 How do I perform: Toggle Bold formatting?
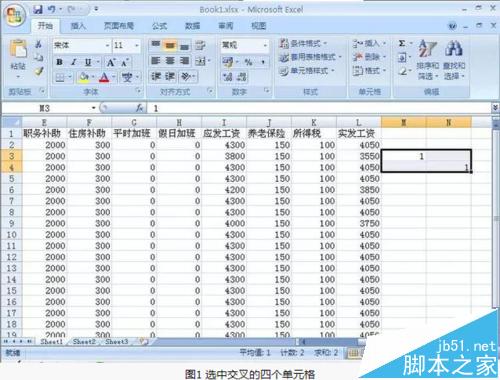60,62
